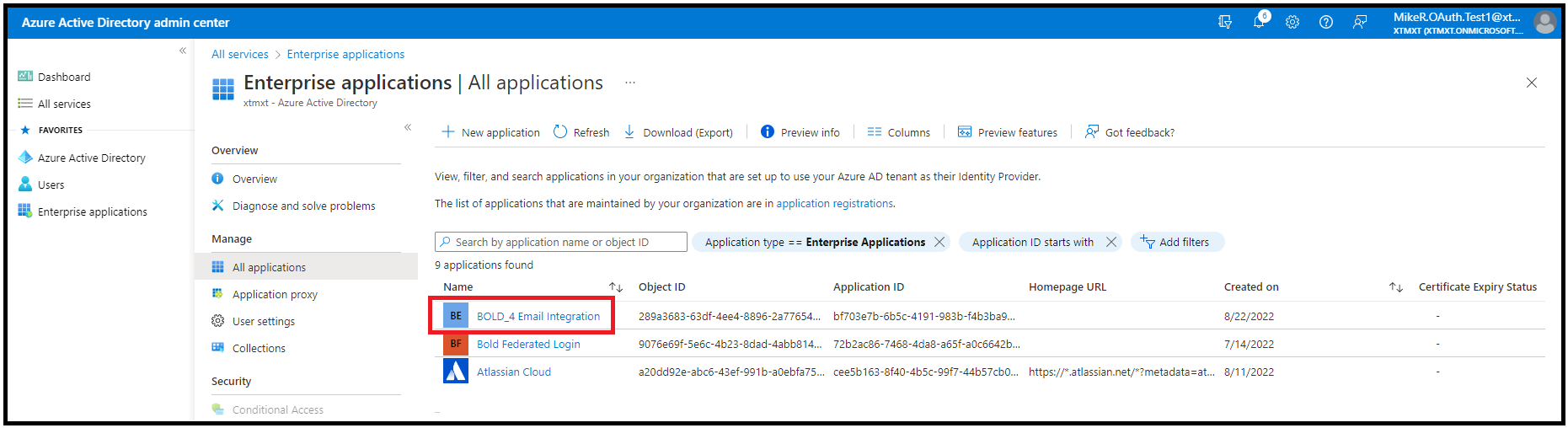
Task: Open the account avatar menu
Action: pyautogui.click(x=1544, y=23)
